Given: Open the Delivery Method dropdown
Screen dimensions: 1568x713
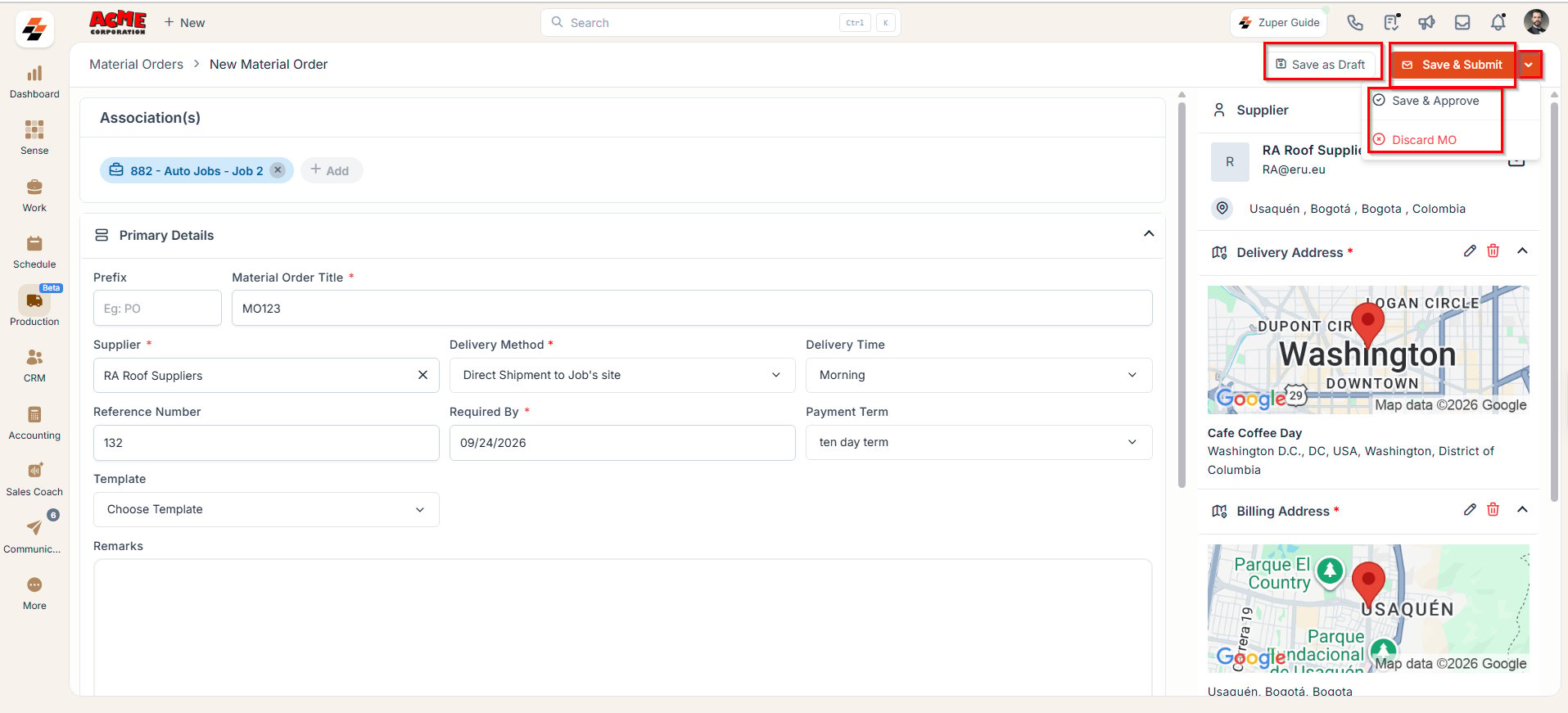Looking at the screenshot, I should (622, 375).
